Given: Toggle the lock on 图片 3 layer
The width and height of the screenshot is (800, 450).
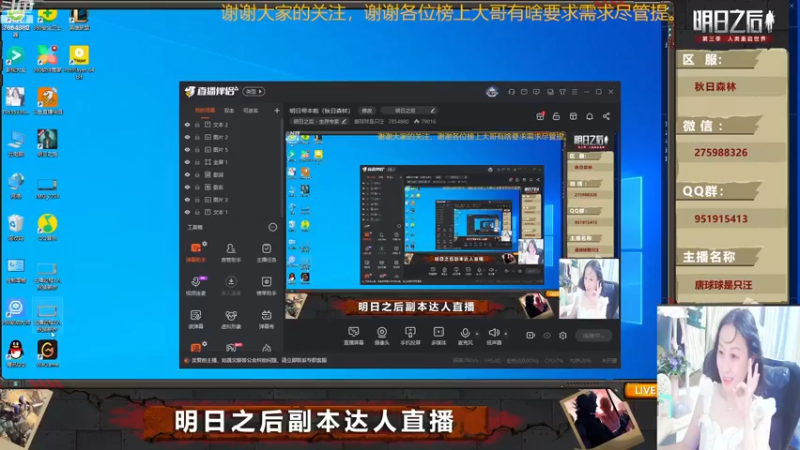Looking at the screenshot, I should pyautogui.click(x=197, y=199).
